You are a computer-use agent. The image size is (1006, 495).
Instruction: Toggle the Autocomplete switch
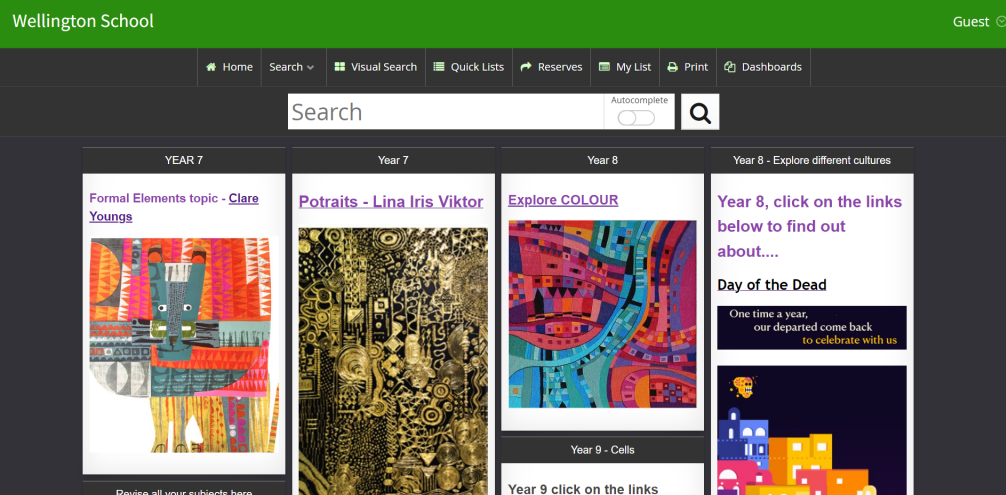pyautogui.click(x=636, y=118)
